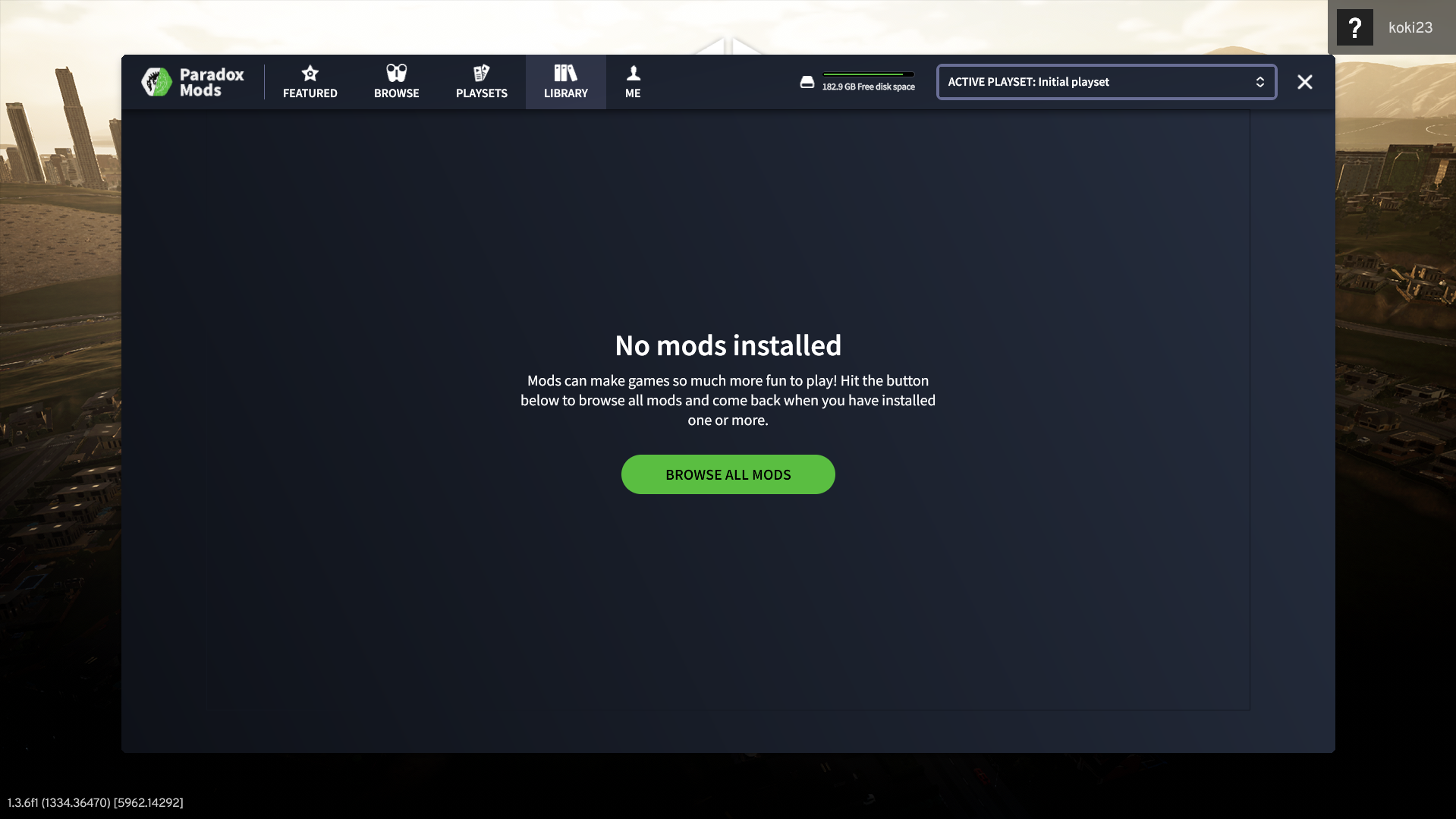1456x819 pixels.
Task: Switch to the PLAYSETS tab label
Action: pyautogui.click(x=481, y=93)
